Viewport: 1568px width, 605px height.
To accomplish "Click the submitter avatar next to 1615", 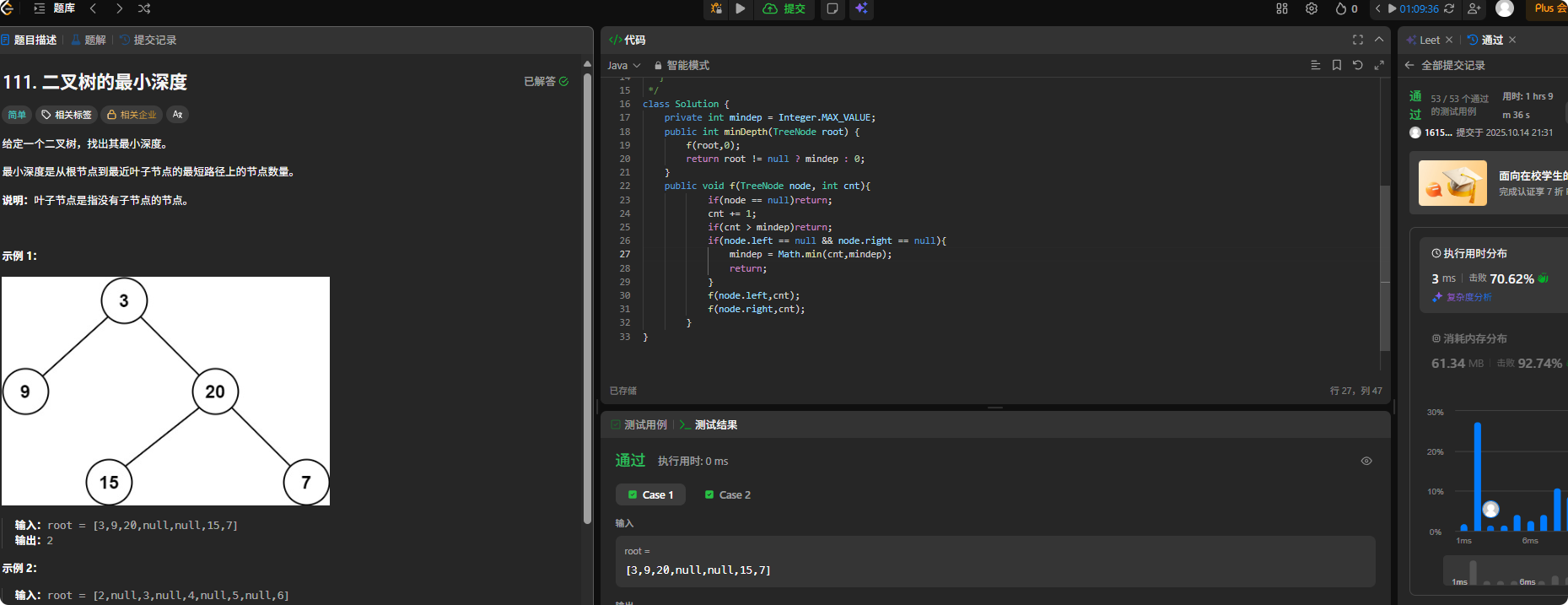I will pyautogui.click(x=1415, y=132).
